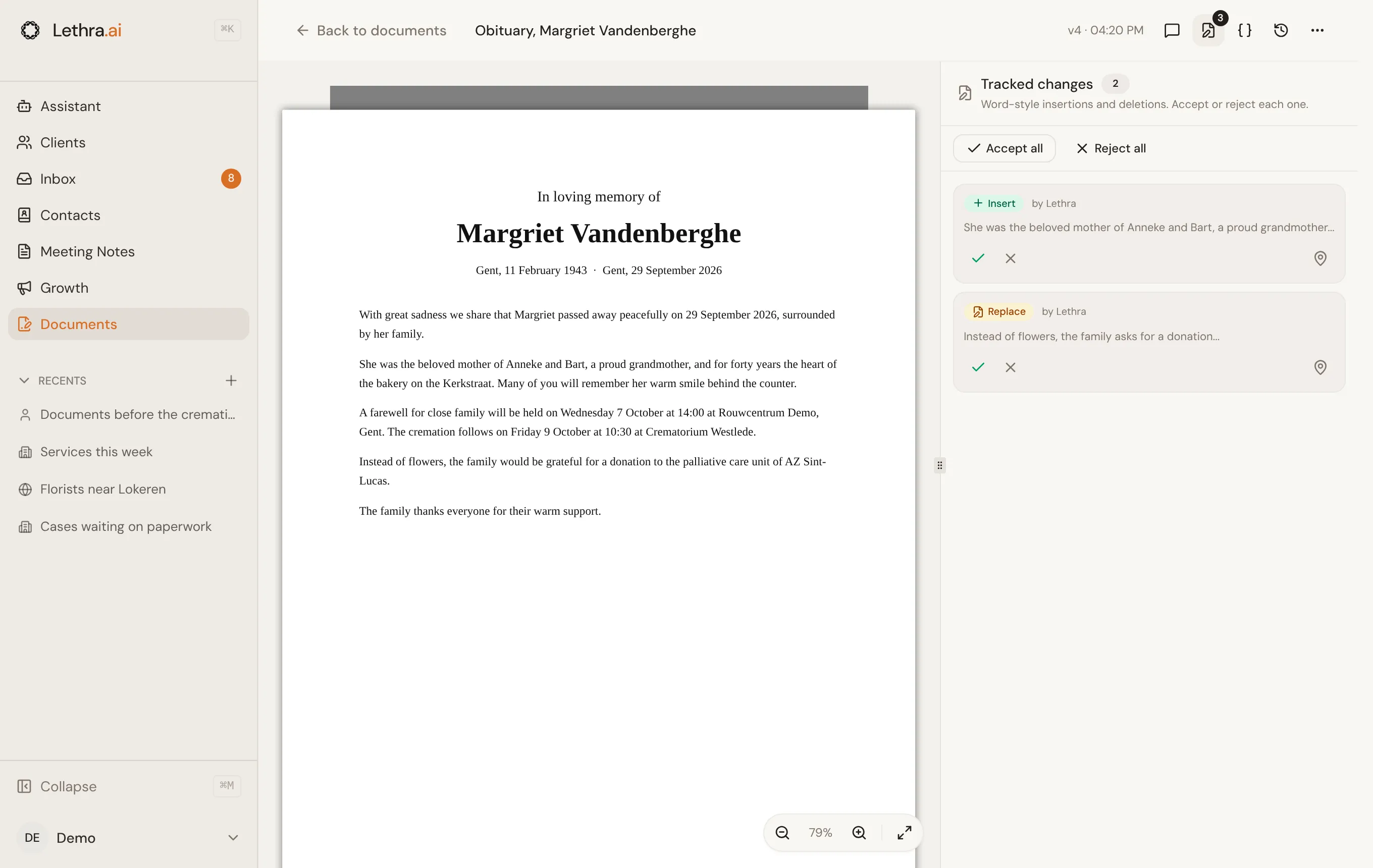Collapse the RECENTS list chevron
The height and width of the screenshot is (868, 1373).
[24, 380]
